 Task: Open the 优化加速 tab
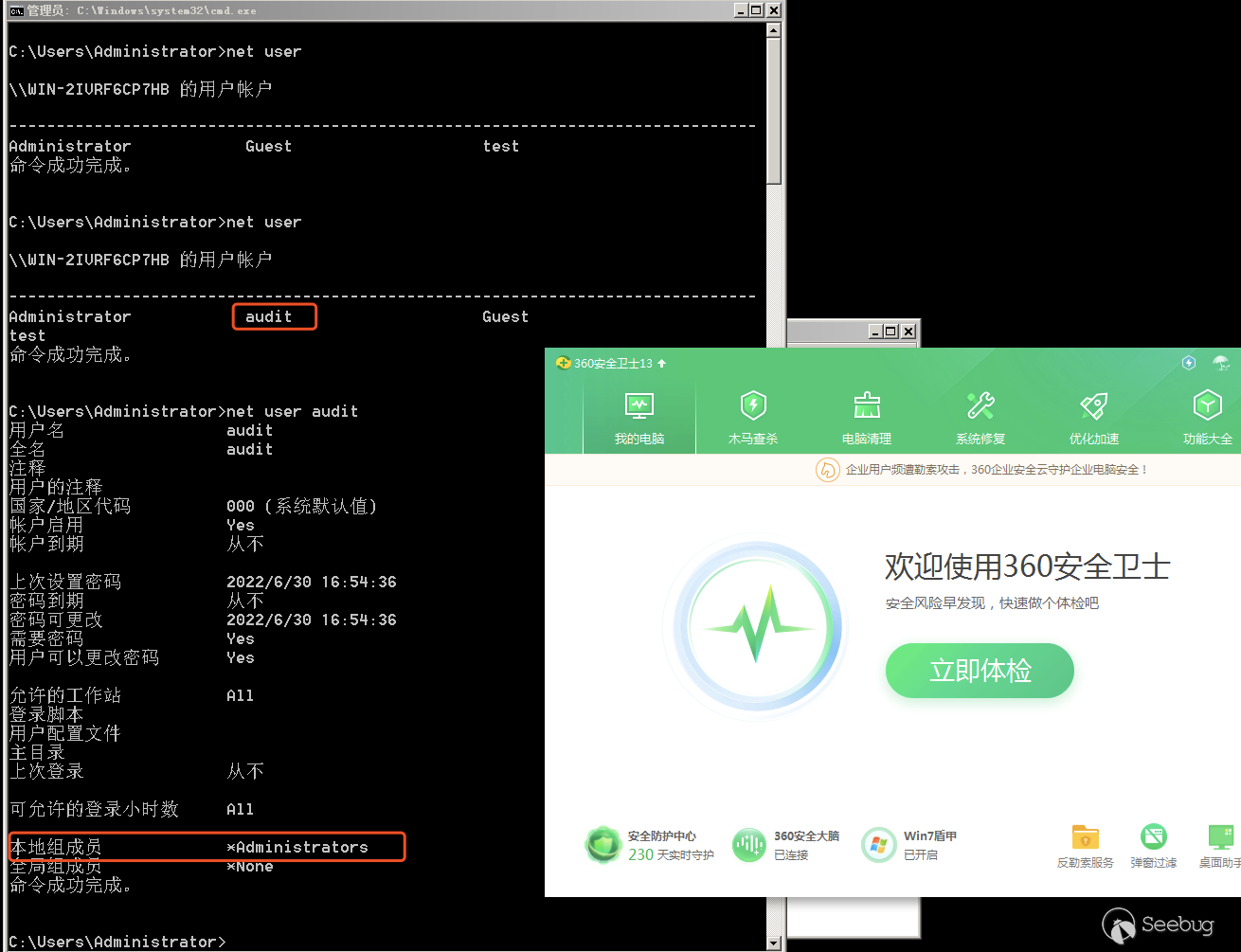[x=1094, y=418]
